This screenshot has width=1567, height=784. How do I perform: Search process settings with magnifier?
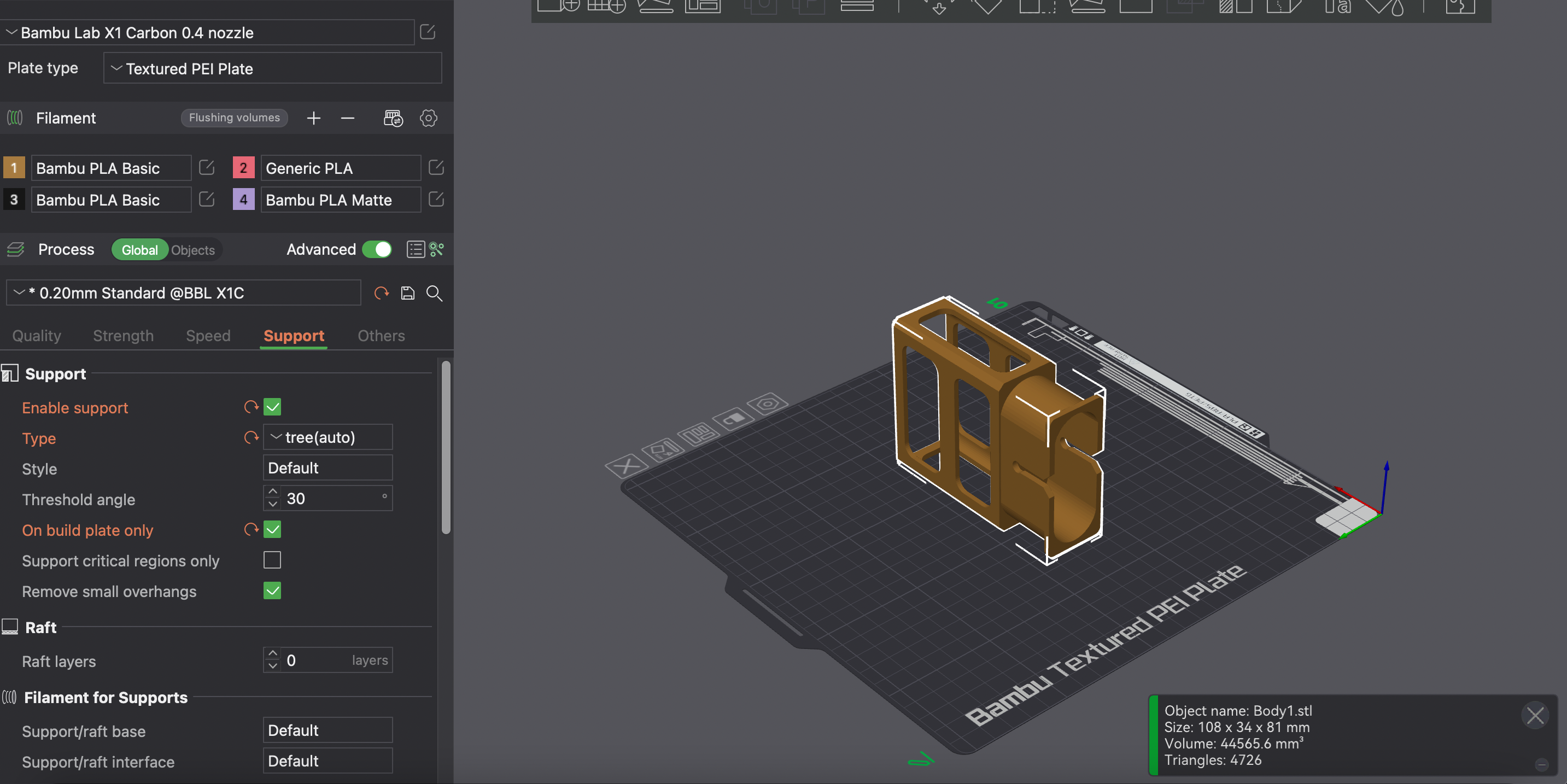click(434, 293)
